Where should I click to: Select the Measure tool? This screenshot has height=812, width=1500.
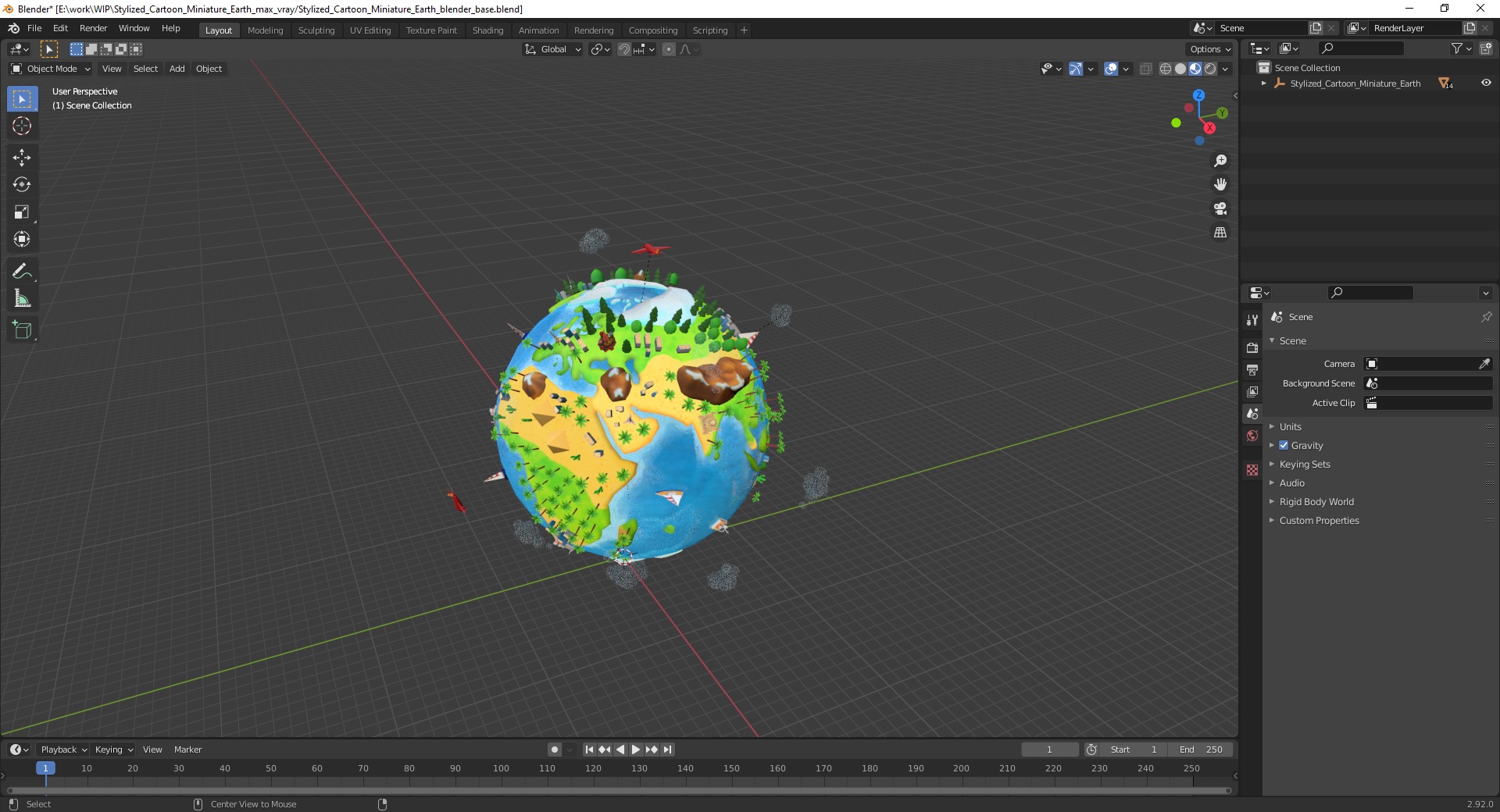22,299
